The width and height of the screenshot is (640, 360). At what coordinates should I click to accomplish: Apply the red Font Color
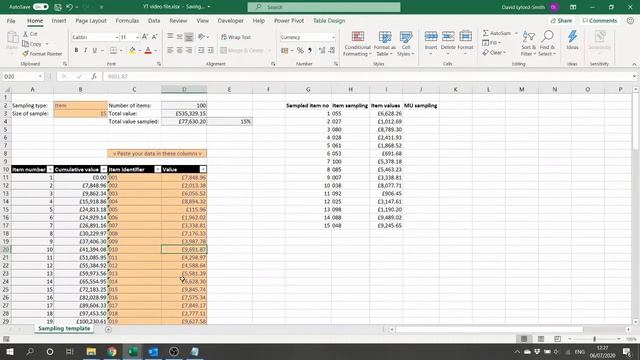148,50
